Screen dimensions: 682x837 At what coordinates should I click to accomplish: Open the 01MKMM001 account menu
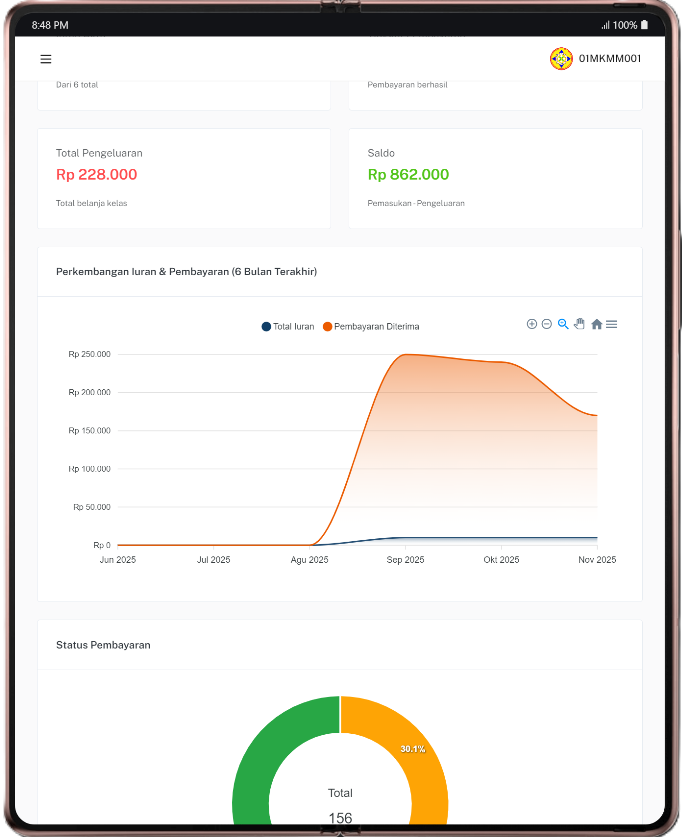click(x=609, y=59)
